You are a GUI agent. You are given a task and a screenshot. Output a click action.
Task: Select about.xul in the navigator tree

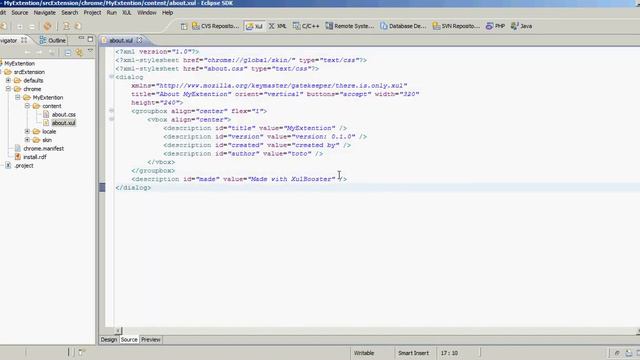click(x=63, y=123)
